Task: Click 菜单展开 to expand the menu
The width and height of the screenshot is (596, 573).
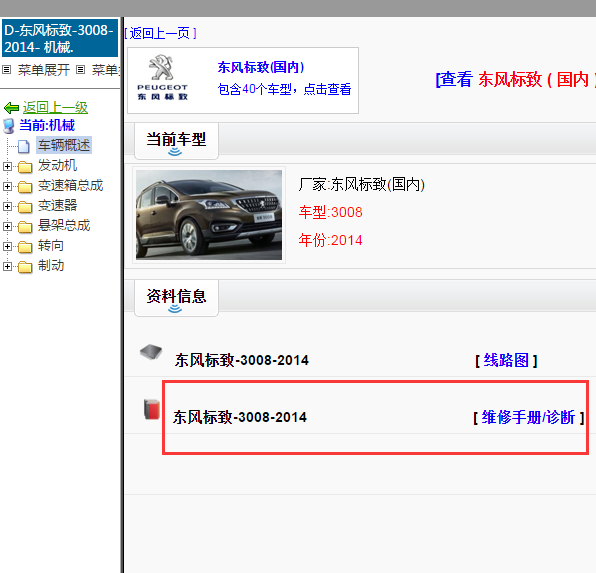Action: [x=44, y=70]
